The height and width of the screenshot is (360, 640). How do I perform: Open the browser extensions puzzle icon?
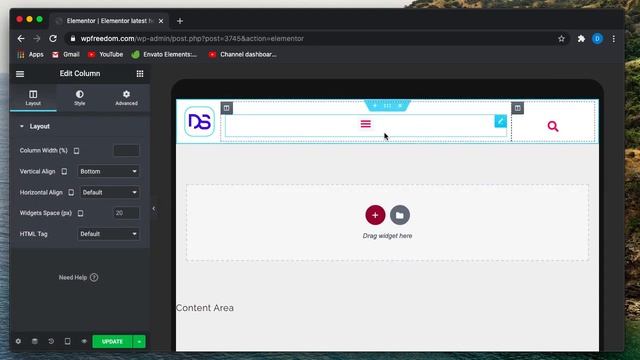581,39
